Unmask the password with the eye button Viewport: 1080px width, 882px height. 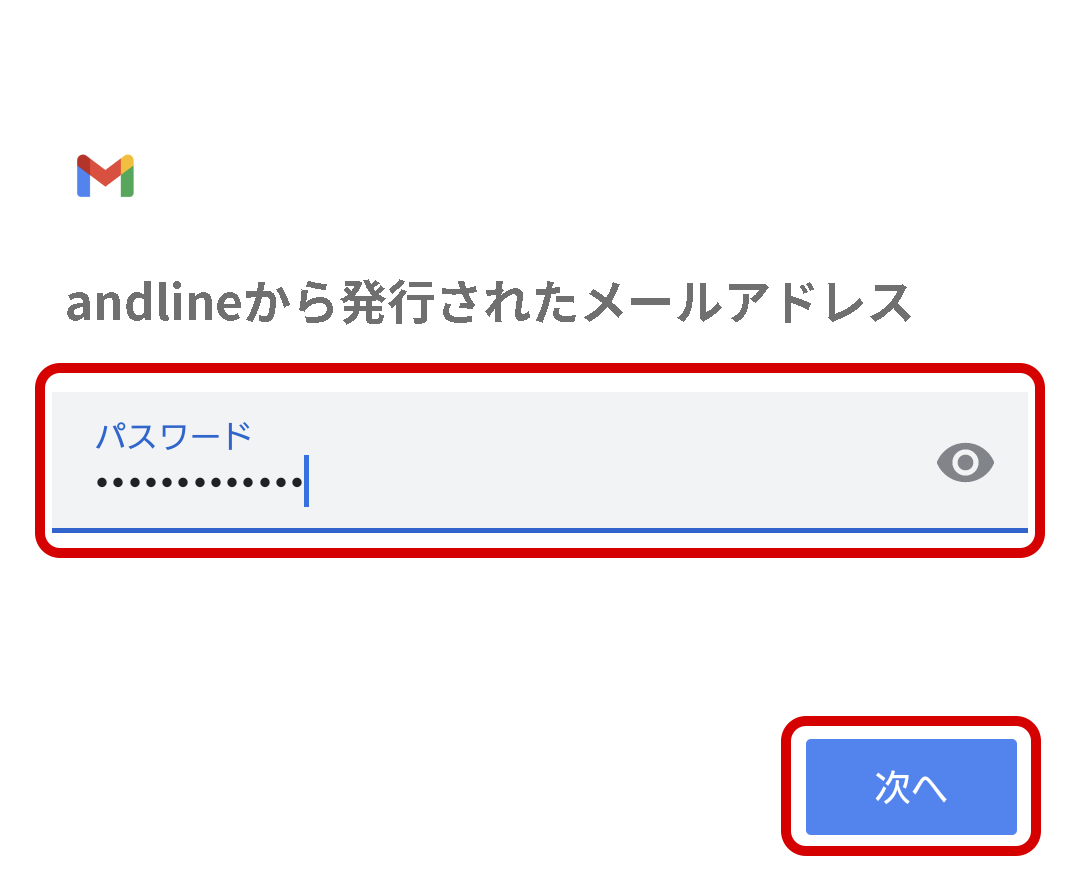coord(965,462)
